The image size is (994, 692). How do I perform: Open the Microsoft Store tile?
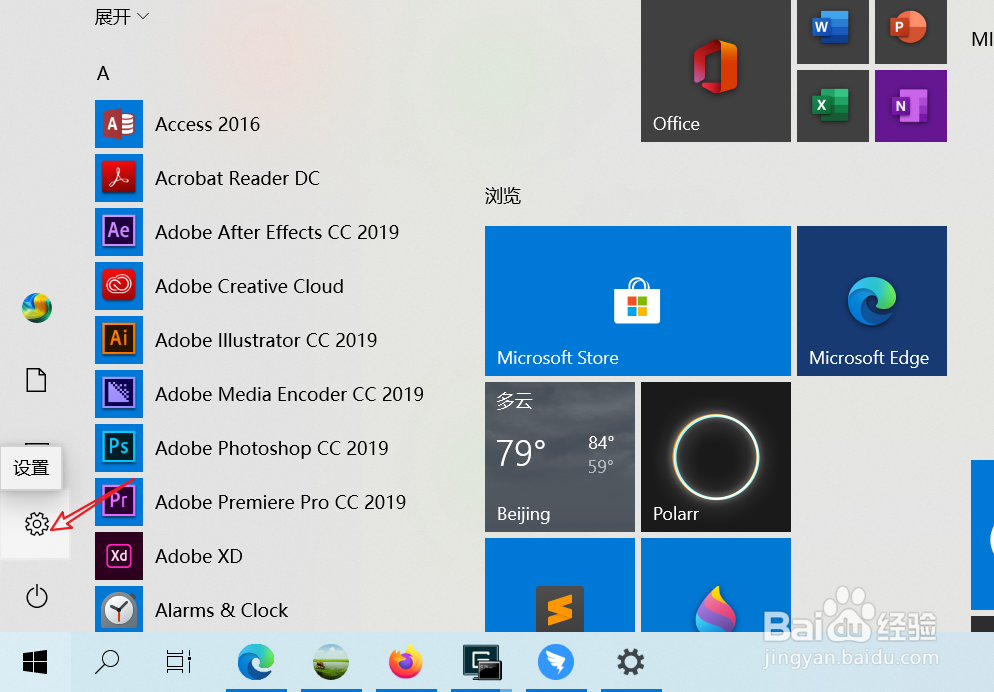pyautogui.click(x=638, y=301)
